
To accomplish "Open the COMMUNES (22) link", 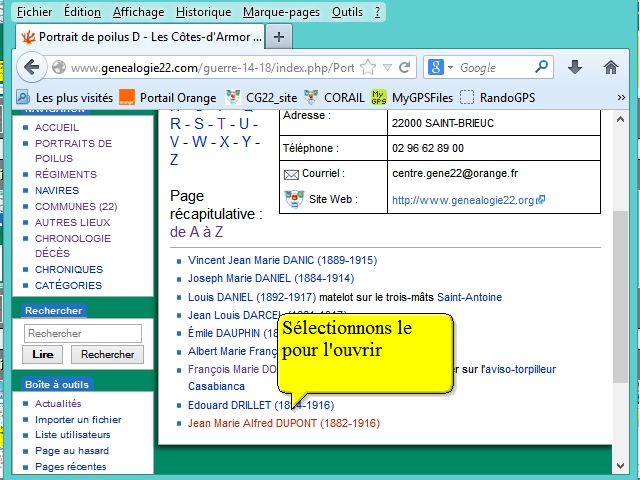I will pos(76,206).
